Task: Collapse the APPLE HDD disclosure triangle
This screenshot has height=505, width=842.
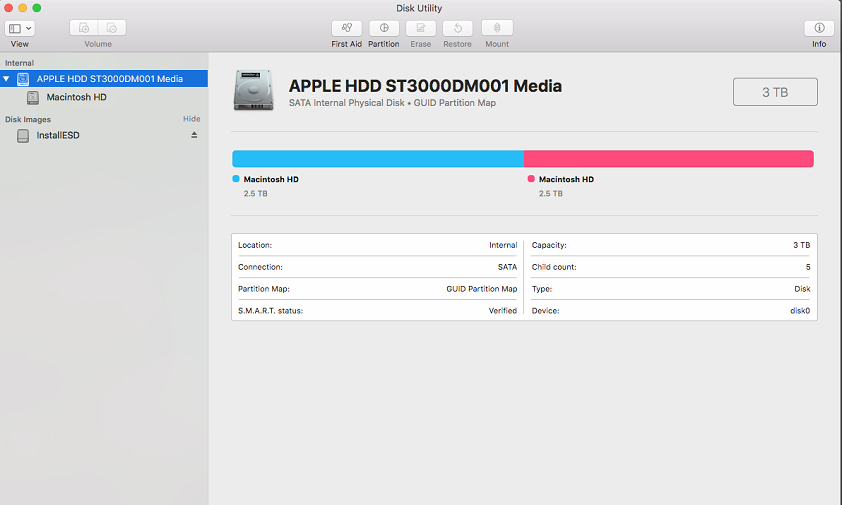Action: pos(6,79)
